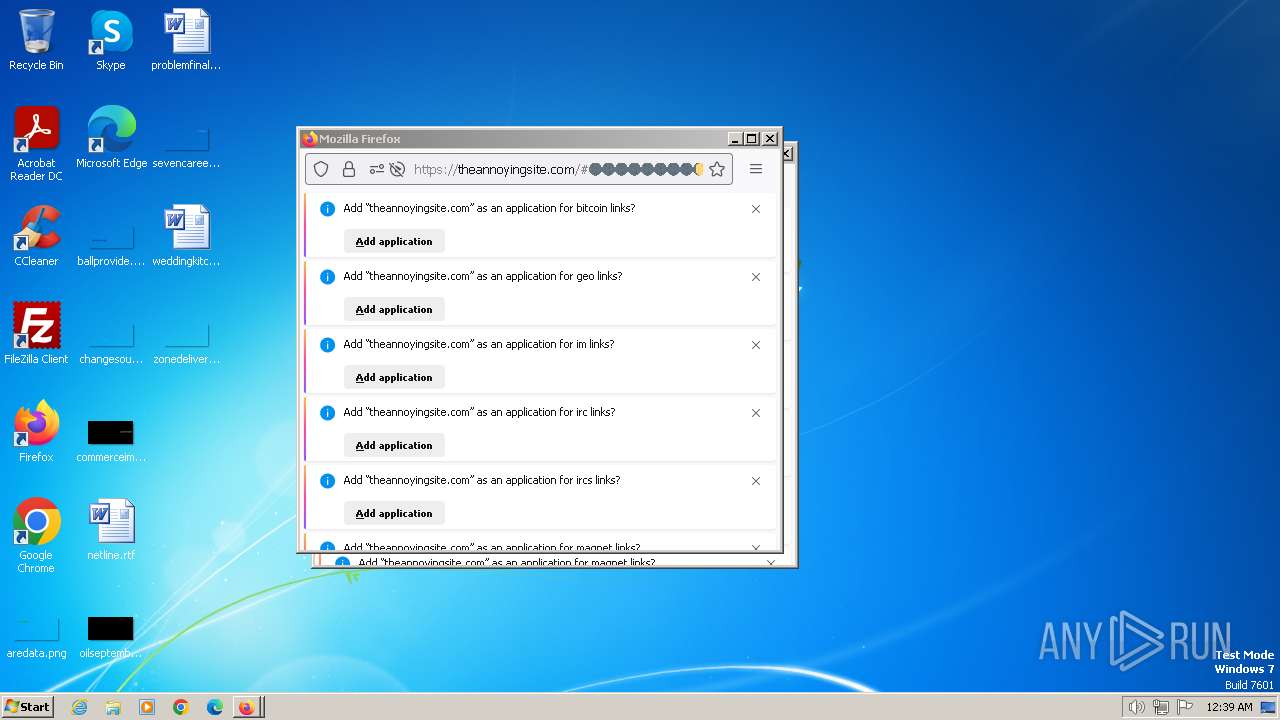Viewport: 1280px width, 720px height.
Task: Add application for irc links
Action: 394,445
